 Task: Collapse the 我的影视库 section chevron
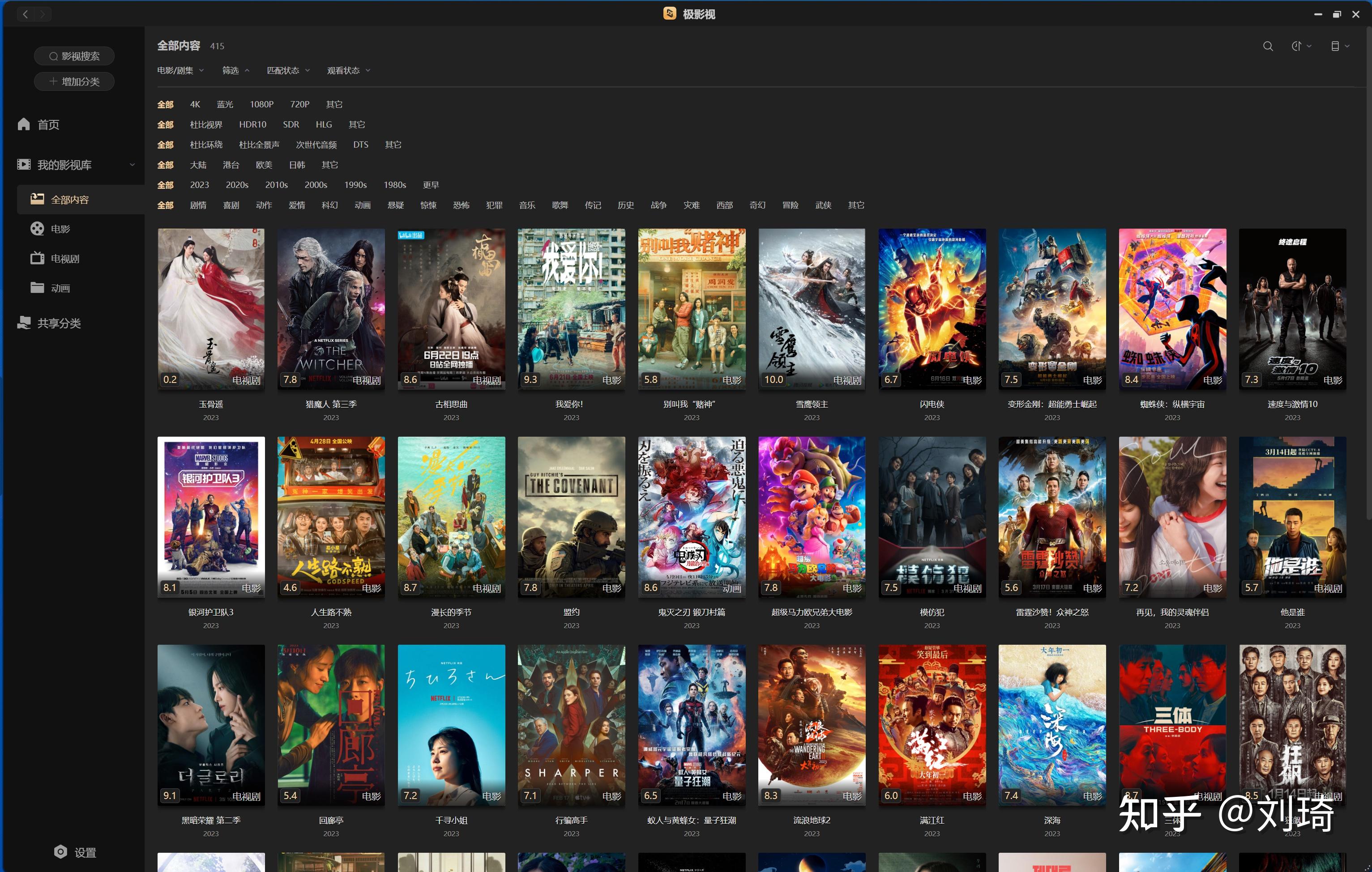click(132, 165)
